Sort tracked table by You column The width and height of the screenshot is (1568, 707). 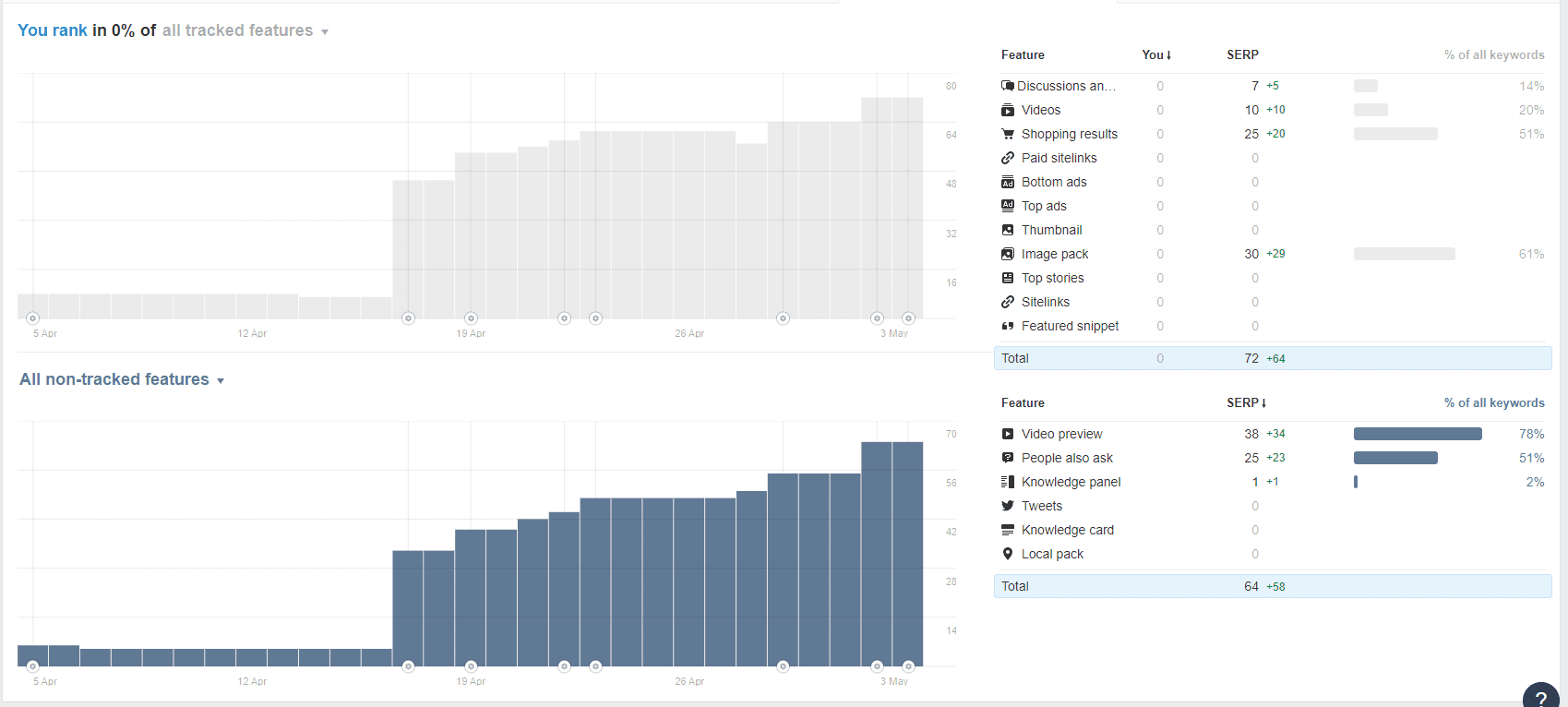(1156, 54)
